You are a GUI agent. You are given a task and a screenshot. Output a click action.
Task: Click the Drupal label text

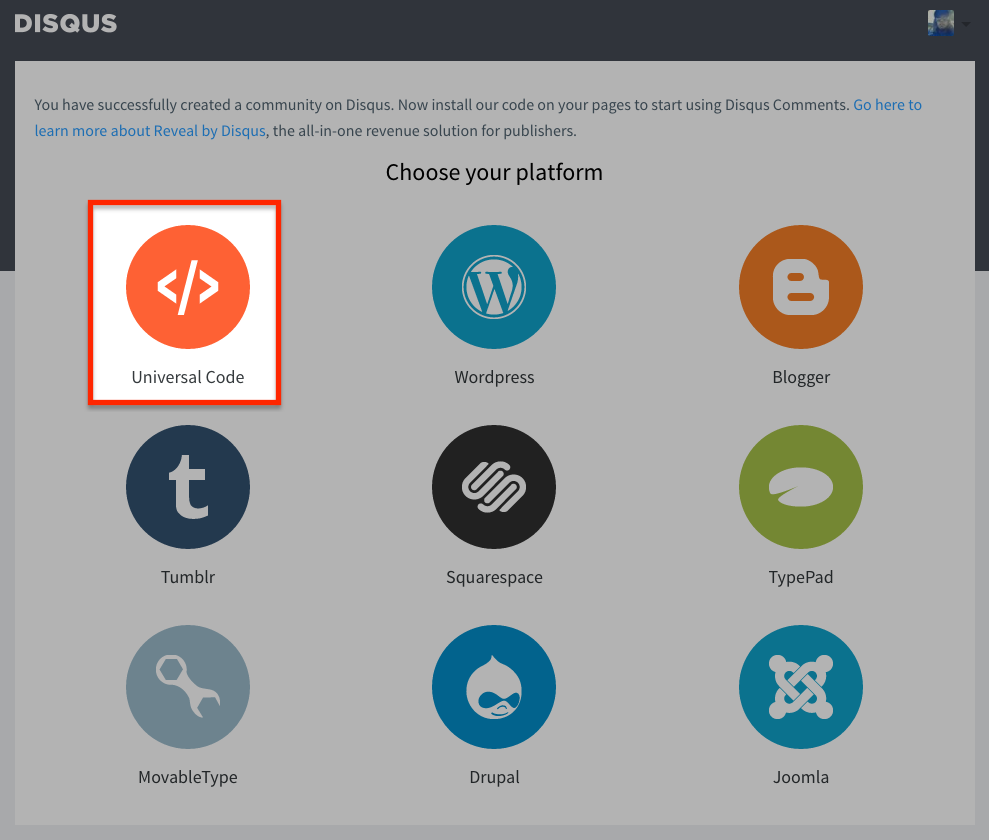tap(494, 777)
